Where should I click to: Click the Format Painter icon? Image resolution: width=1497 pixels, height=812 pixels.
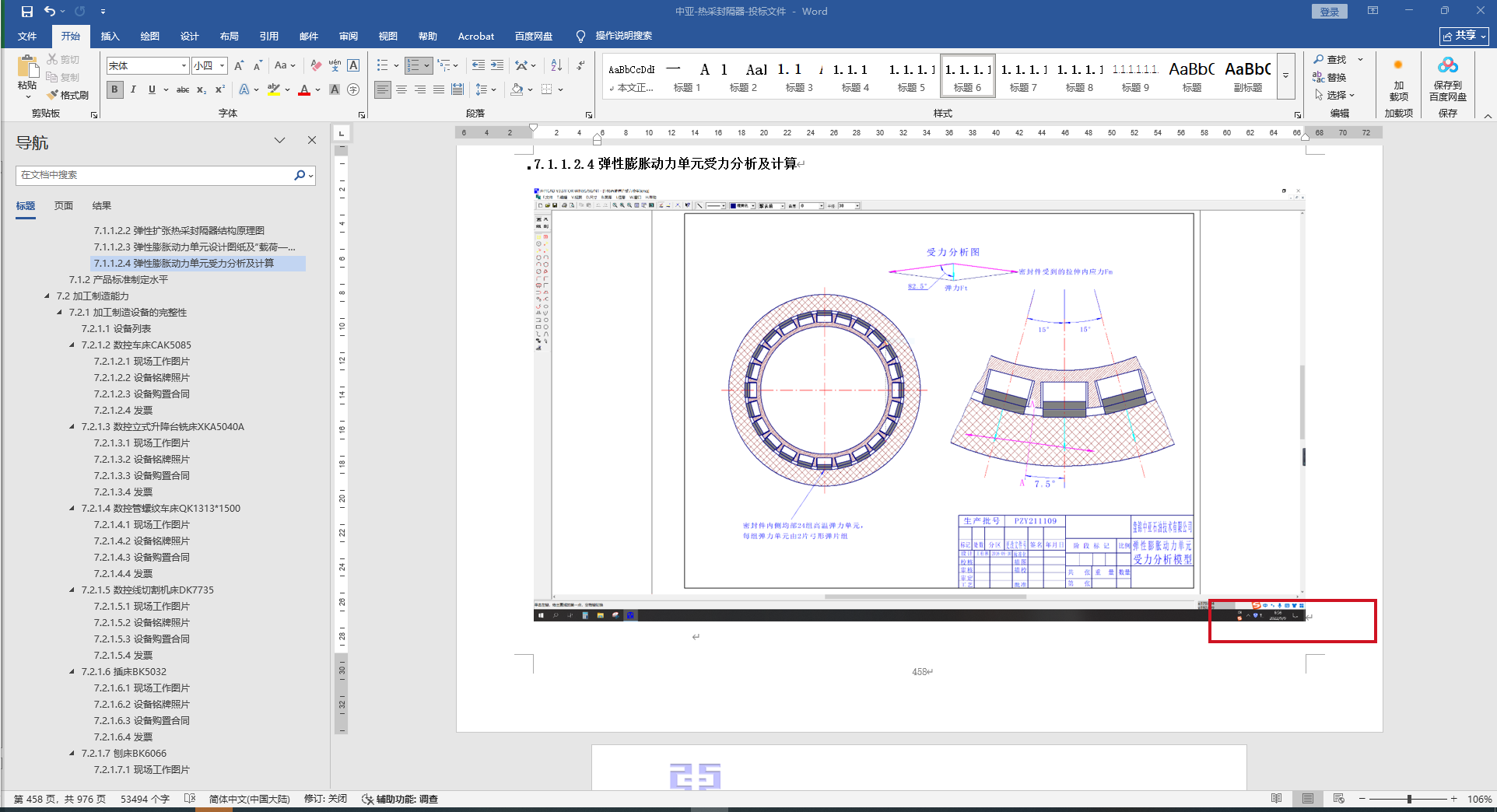click(53, 95)
